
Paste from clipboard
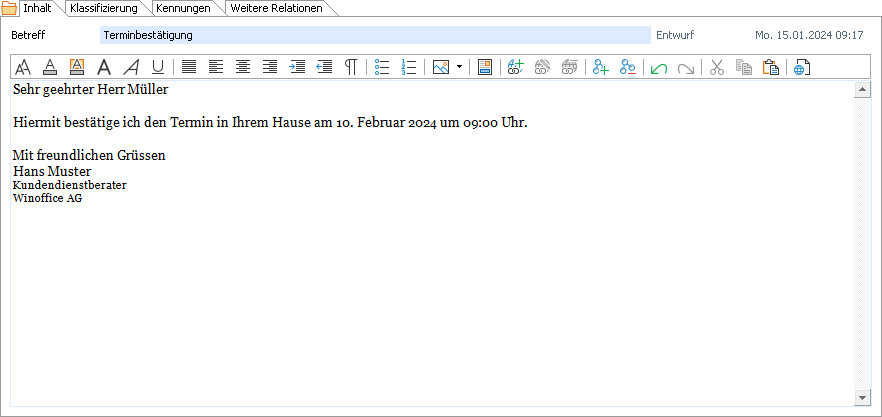(x=771, y=68)
